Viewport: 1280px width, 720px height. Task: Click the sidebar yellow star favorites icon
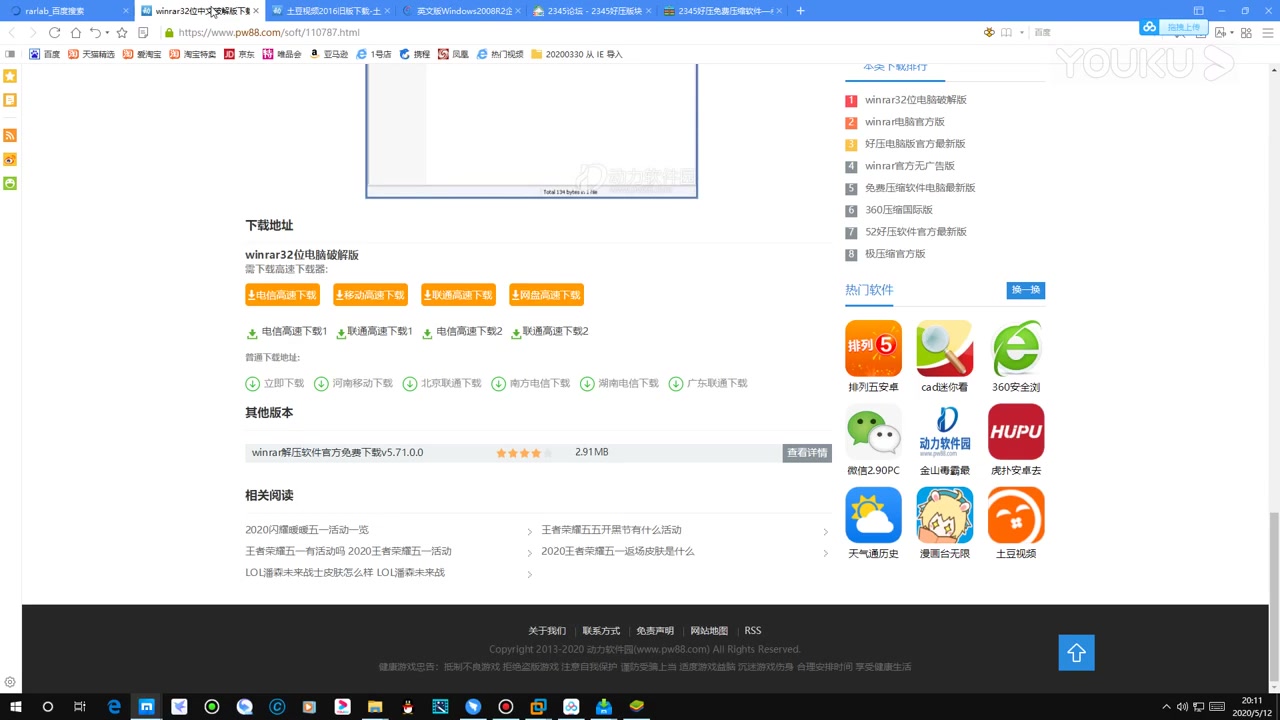pyautogui.click(x=10, y=76)
